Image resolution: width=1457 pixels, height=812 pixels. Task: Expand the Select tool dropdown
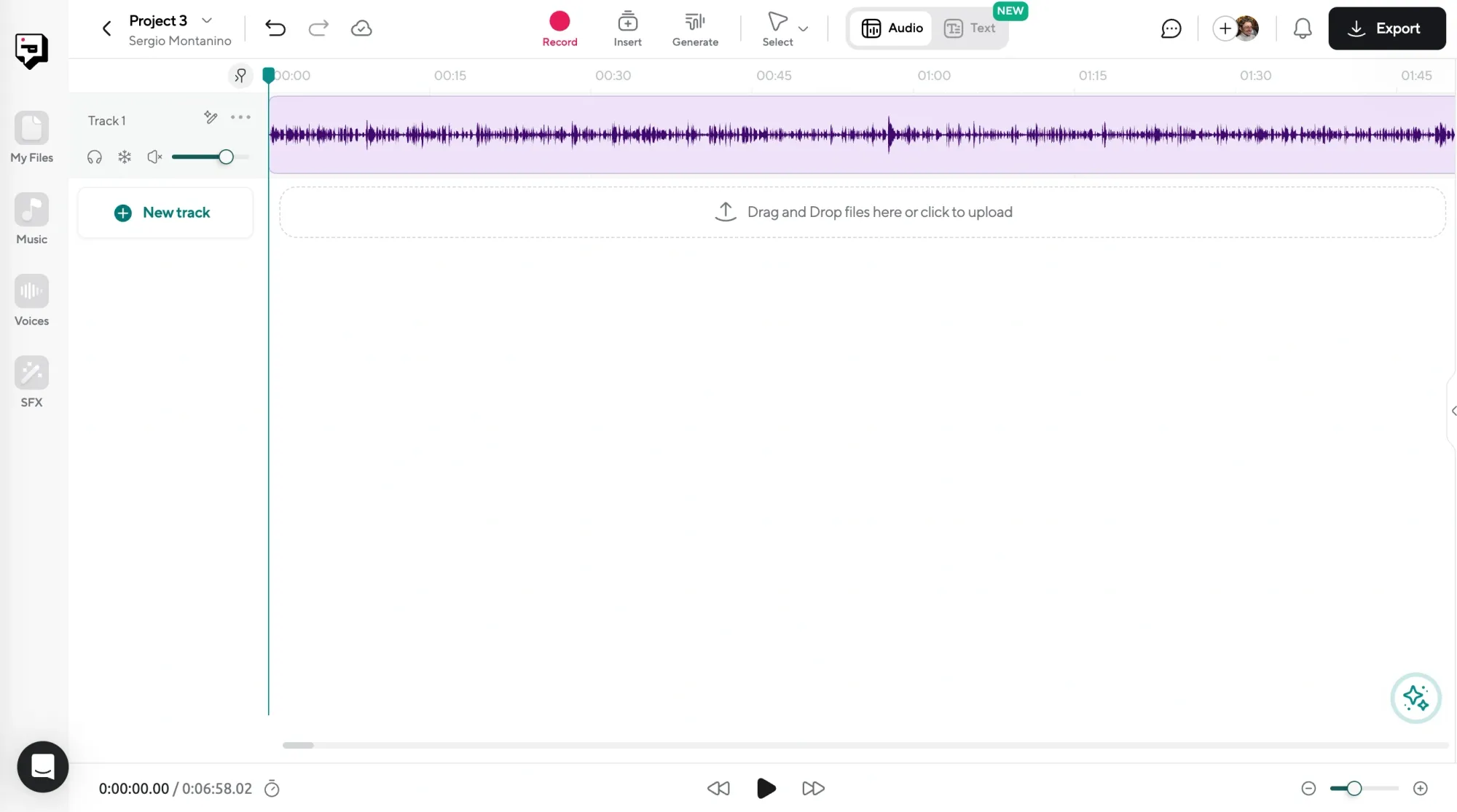click(x=803, y=28)
